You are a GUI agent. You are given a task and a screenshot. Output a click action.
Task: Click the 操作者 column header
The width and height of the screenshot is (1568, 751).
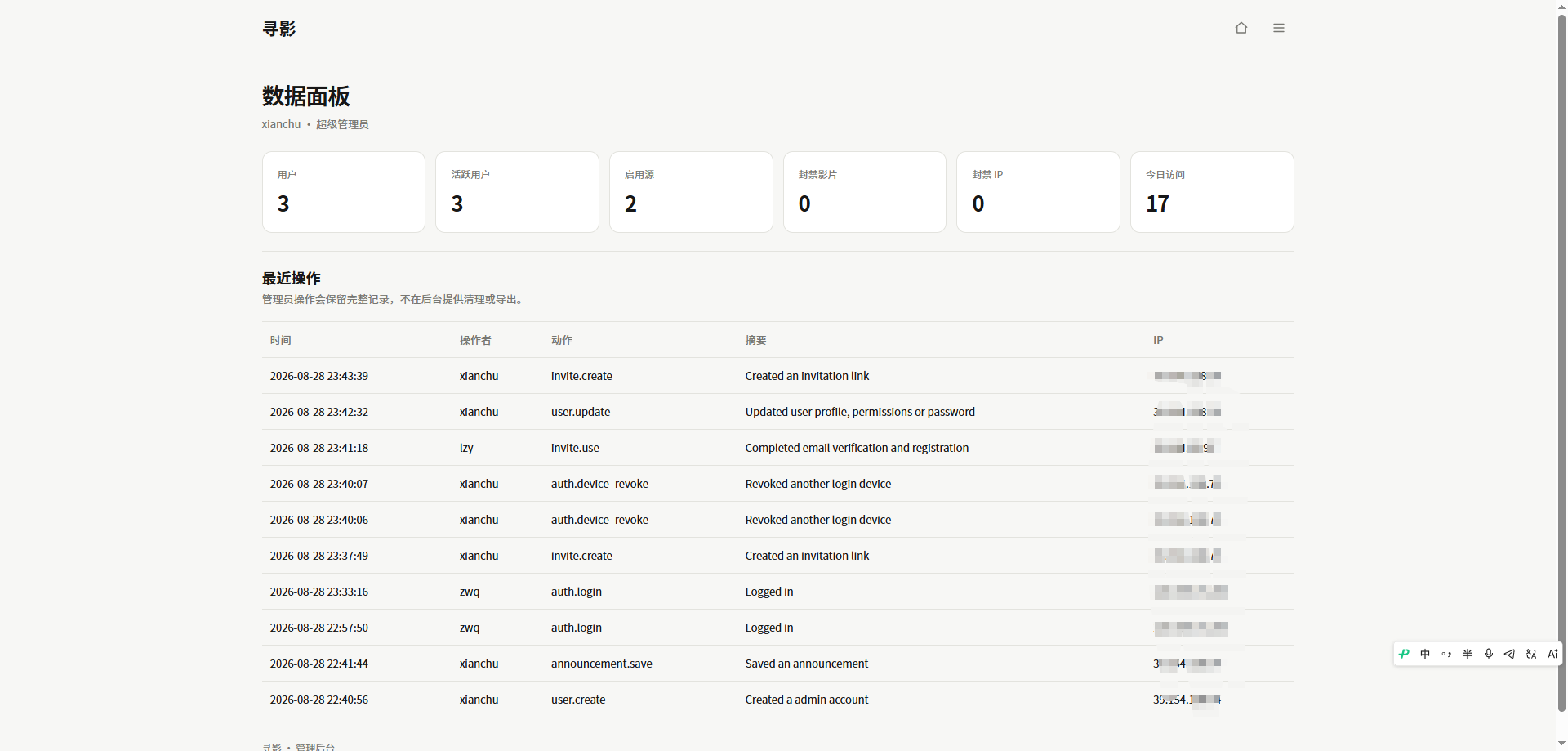tap(475, 340)
